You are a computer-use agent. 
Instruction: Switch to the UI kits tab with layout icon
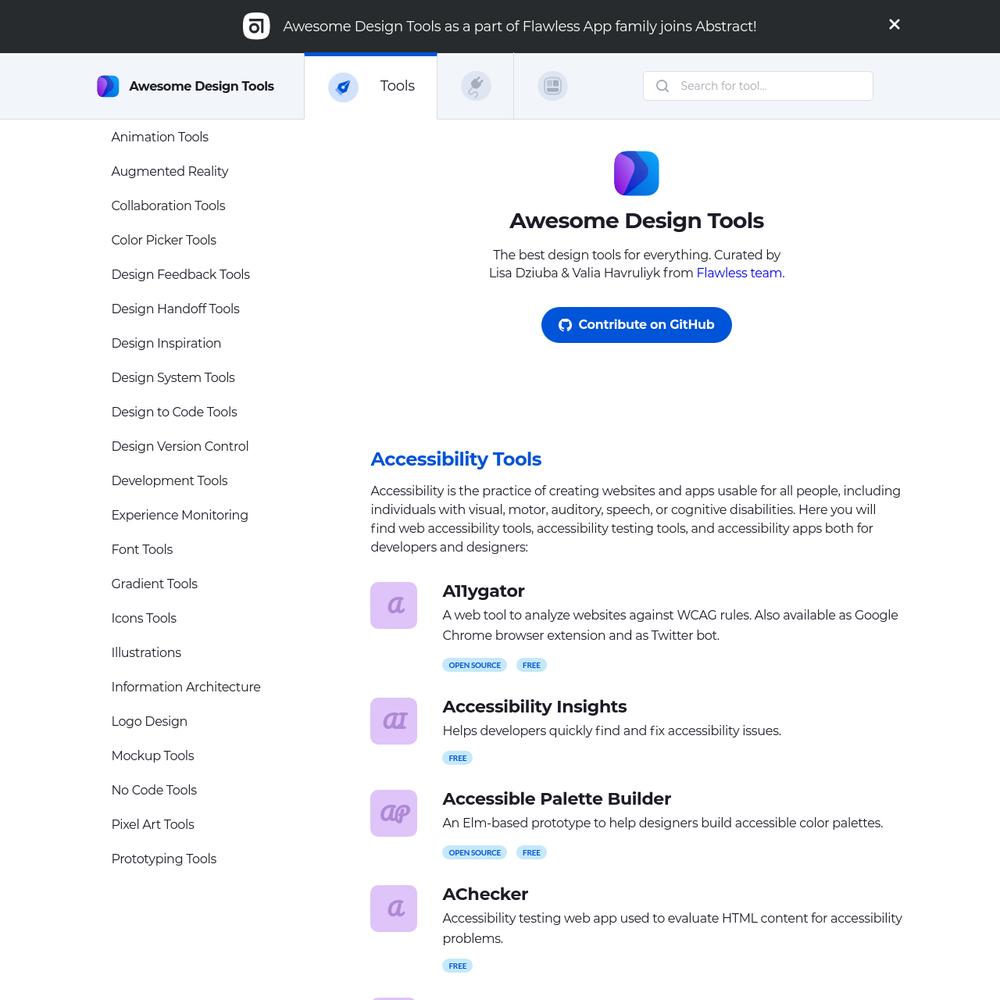pos(552,86)
